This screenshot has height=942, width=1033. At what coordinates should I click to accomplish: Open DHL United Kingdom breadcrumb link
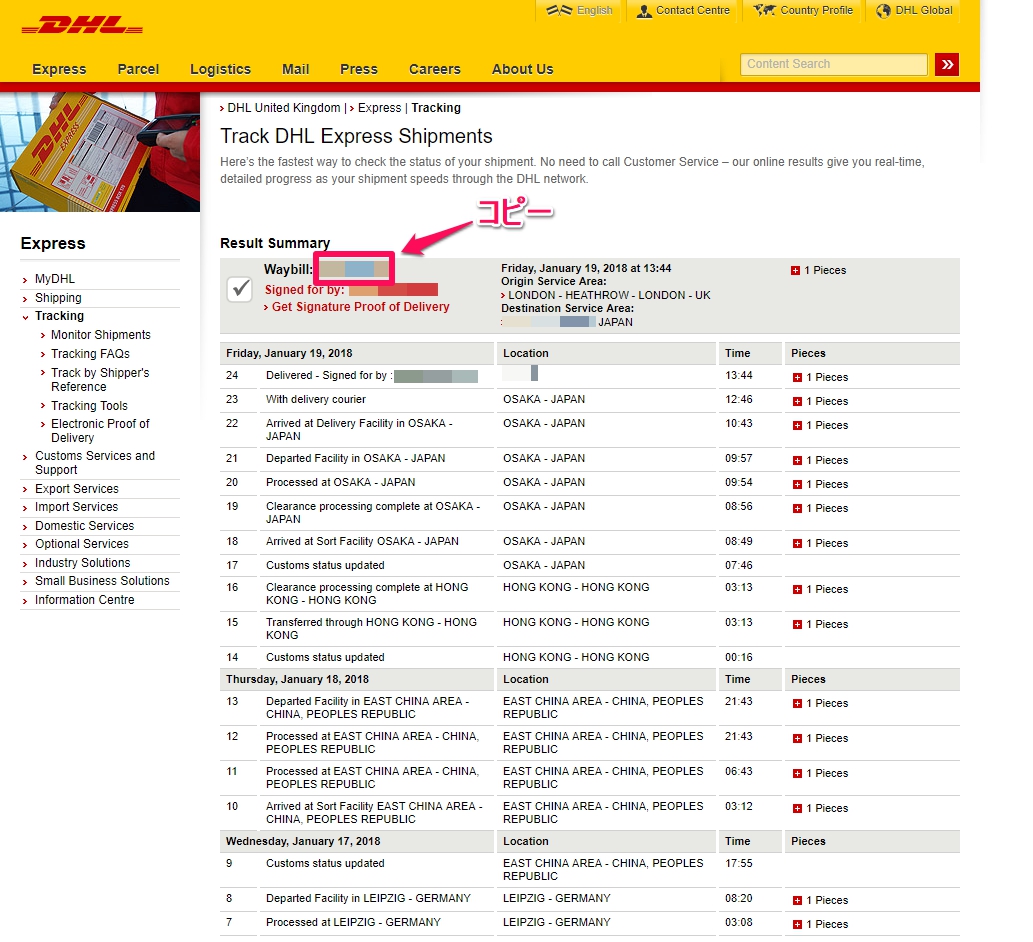(x=284, y=108)
